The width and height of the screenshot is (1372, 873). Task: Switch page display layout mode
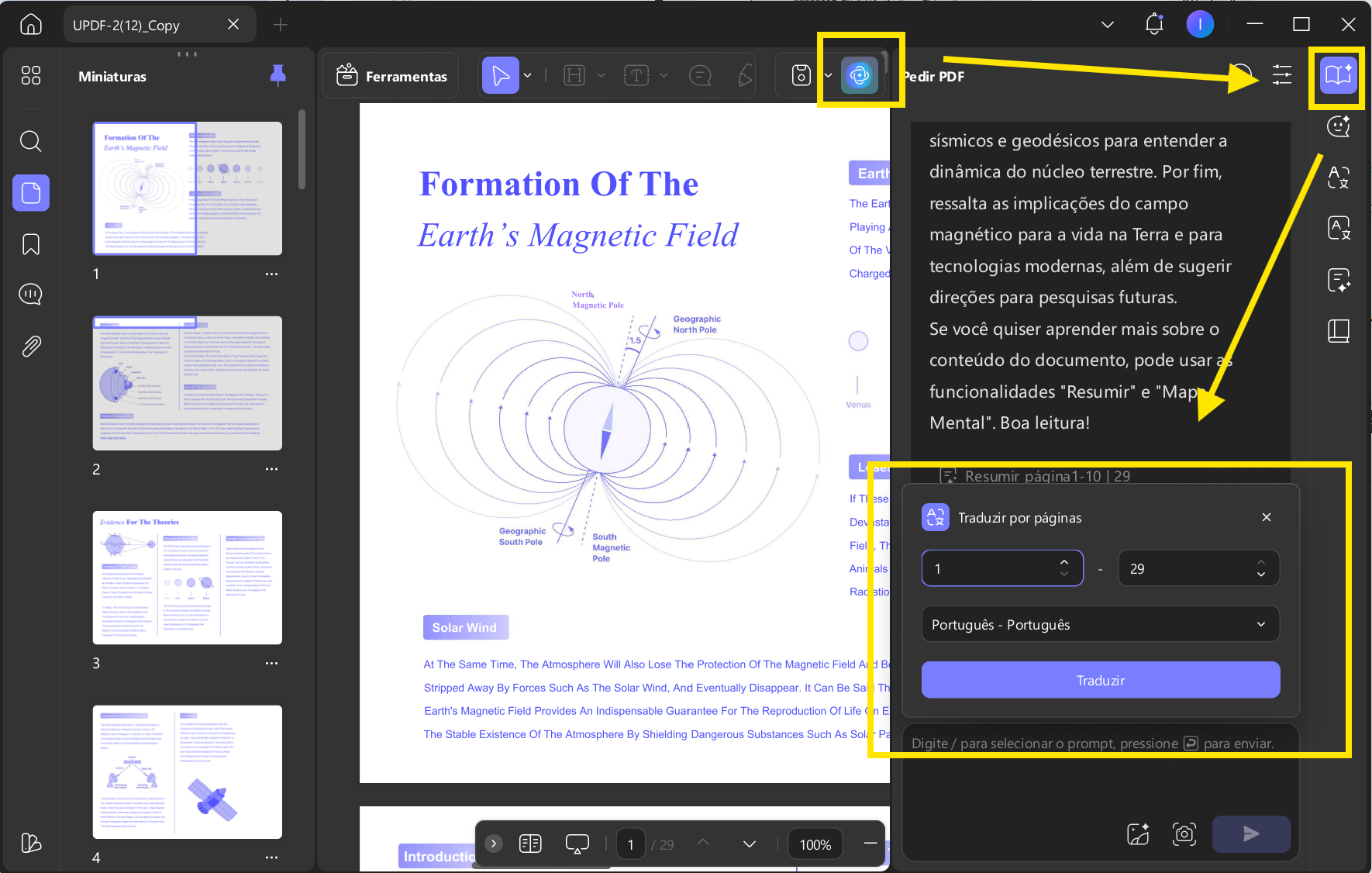coord(530,844)
